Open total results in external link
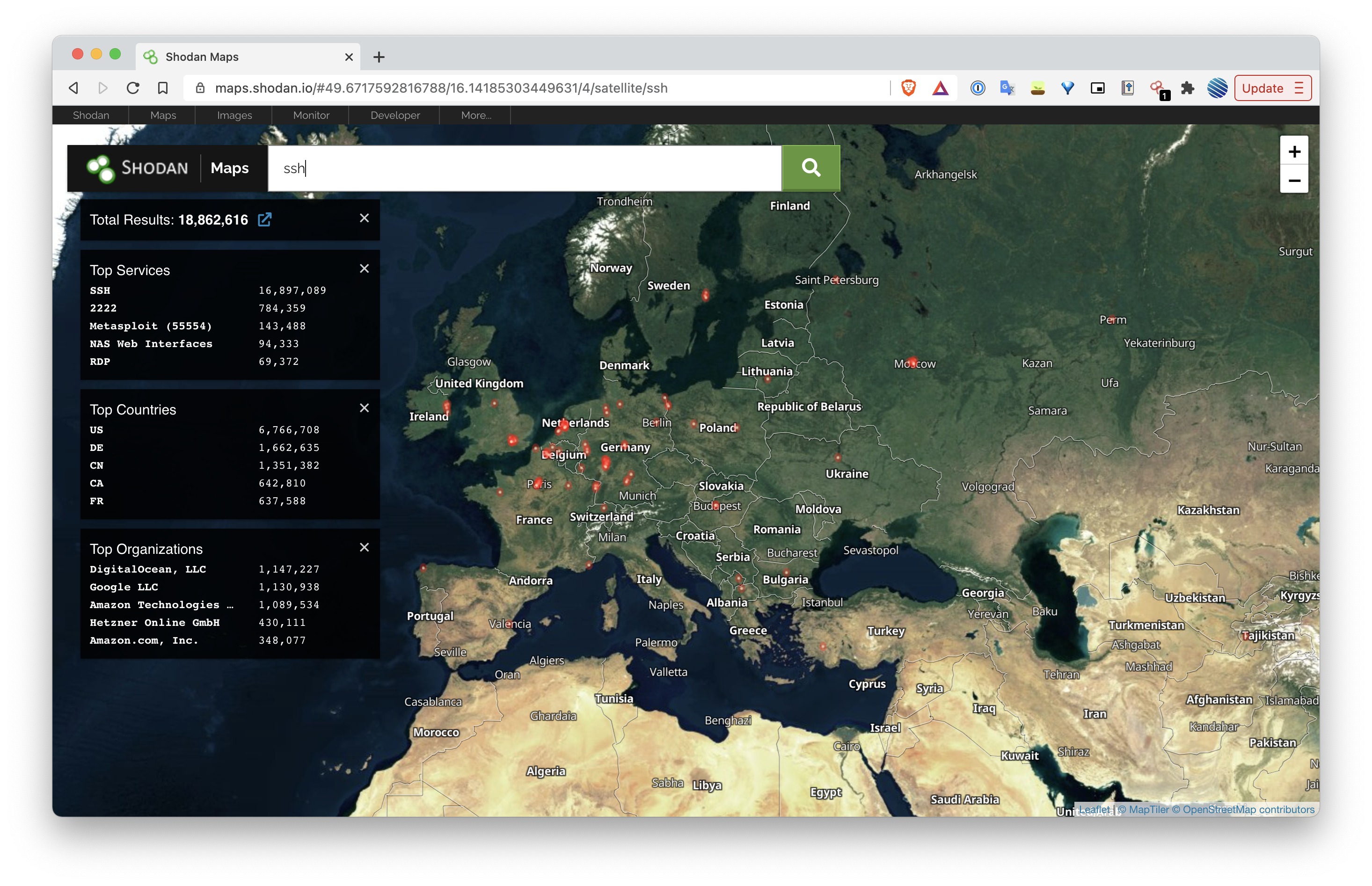Viewport: 1372px width, 886px height. [264, 220]
